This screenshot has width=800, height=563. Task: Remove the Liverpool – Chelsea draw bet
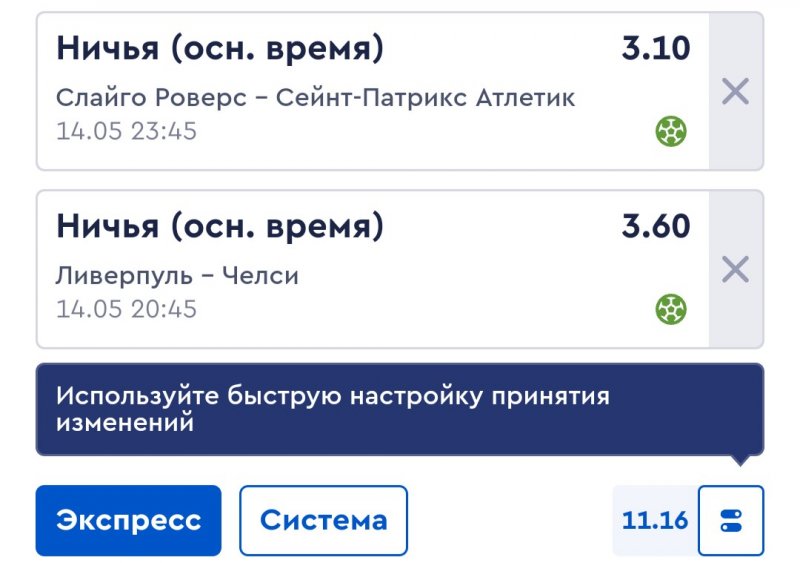[735, 269]
